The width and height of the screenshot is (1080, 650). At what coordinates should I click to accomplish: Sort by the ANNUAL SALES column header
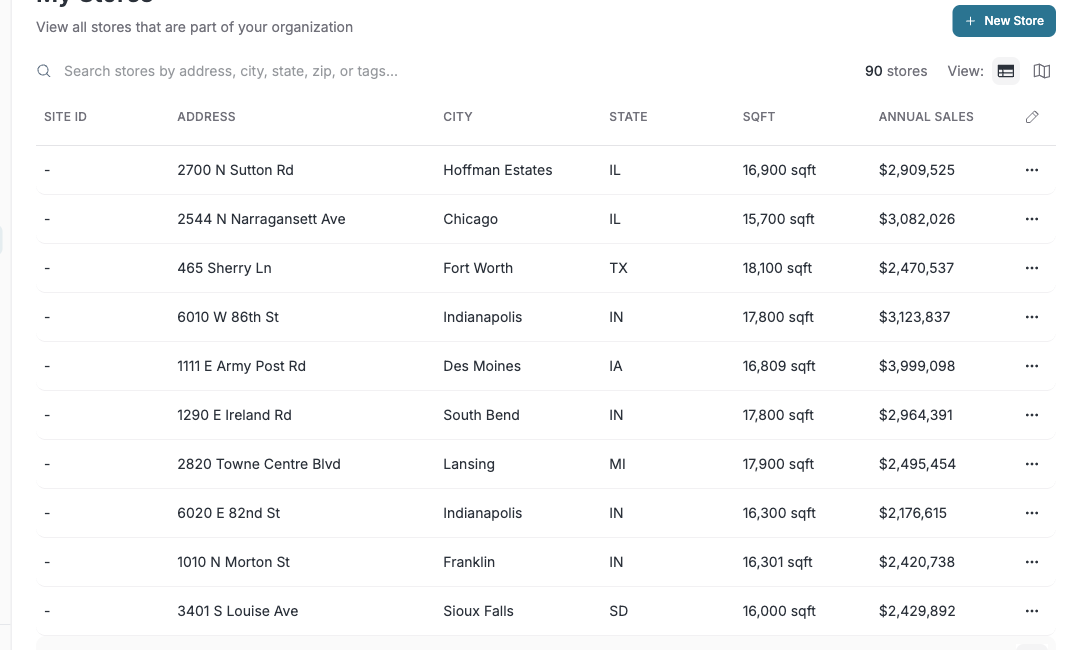926,117
